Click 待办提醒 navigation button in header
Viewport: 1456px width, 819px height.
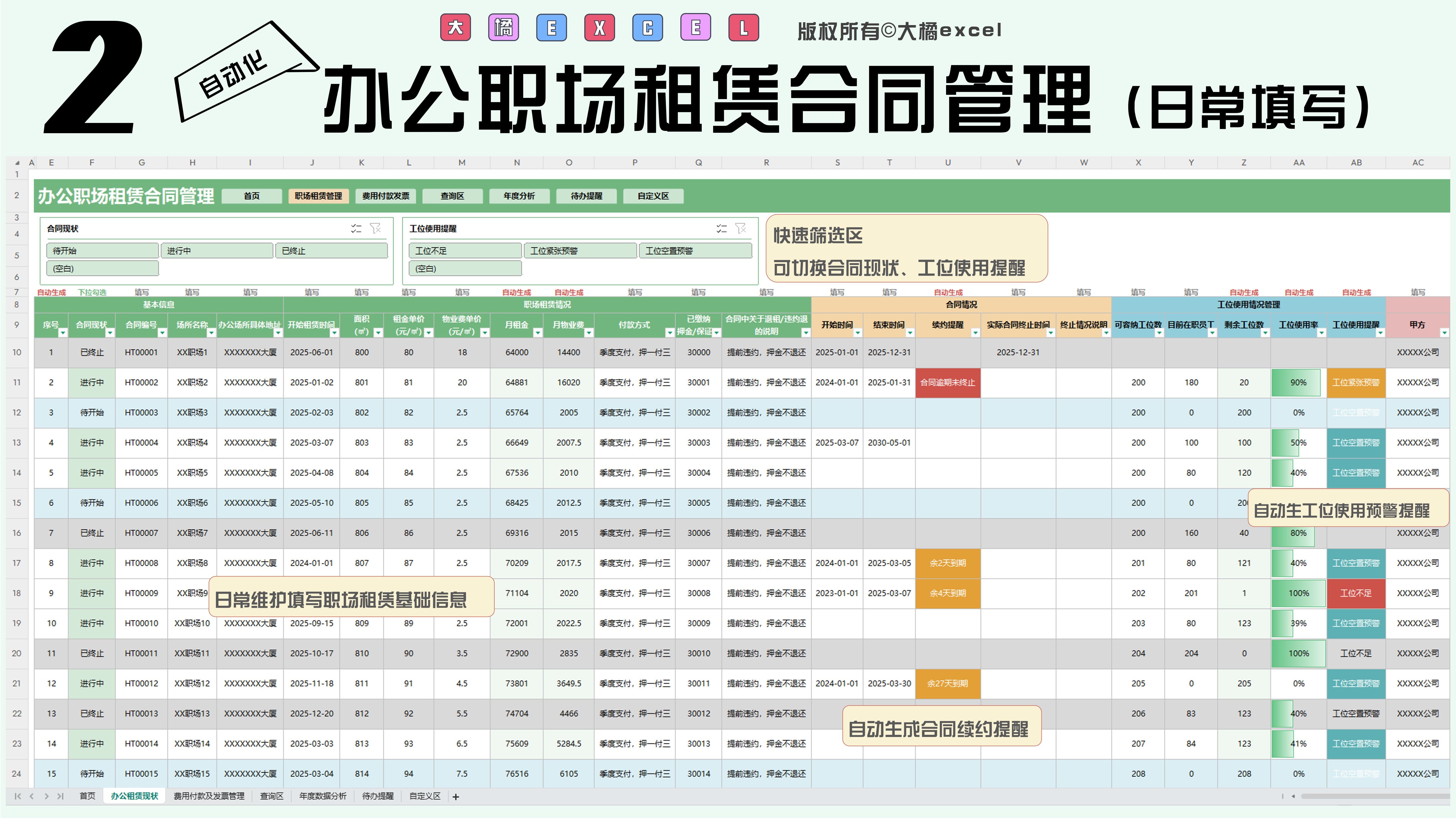pos(586,196)
